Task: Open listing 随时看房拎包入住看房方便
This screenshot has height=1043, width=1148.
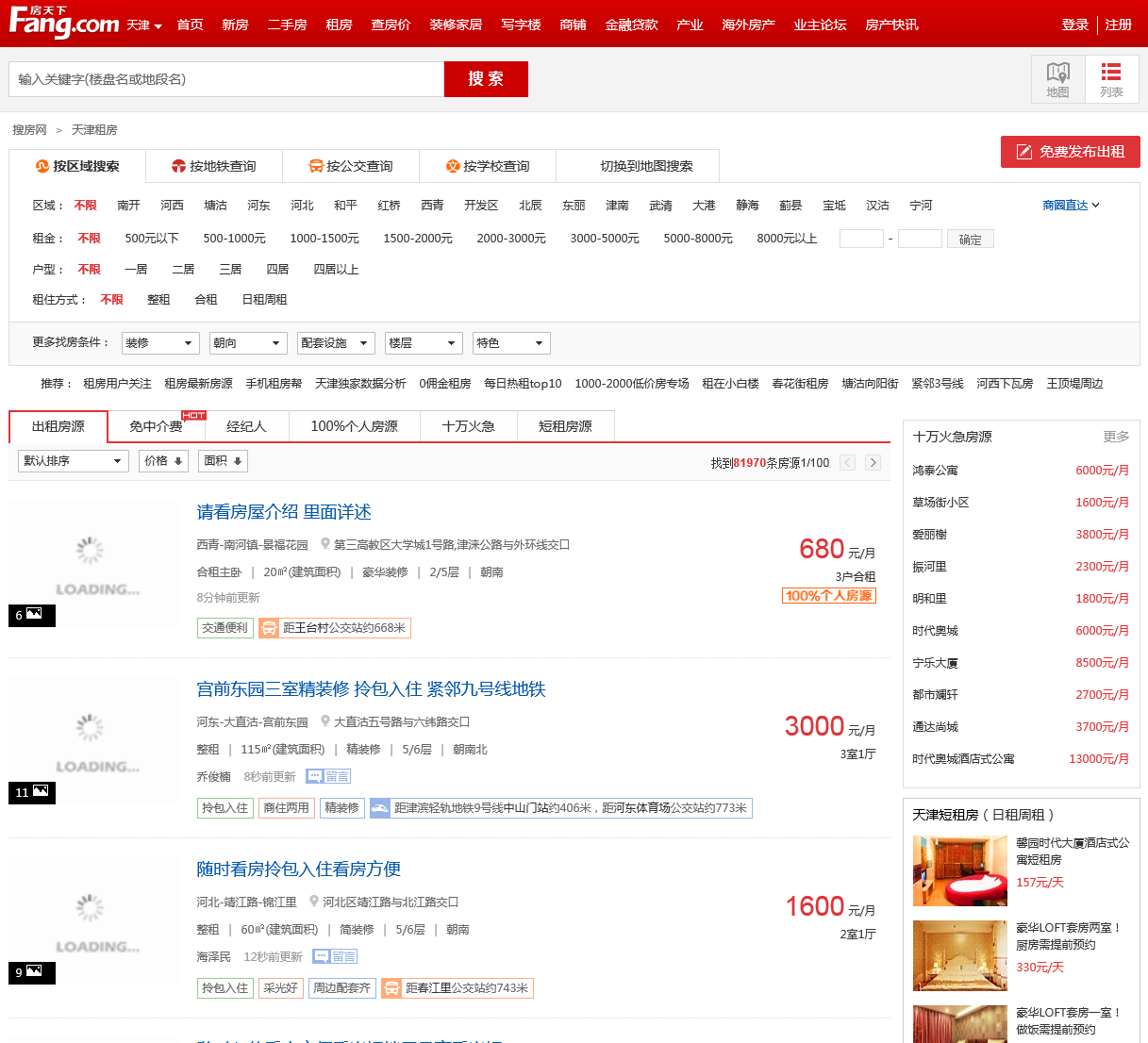Action: pos(298,869)
